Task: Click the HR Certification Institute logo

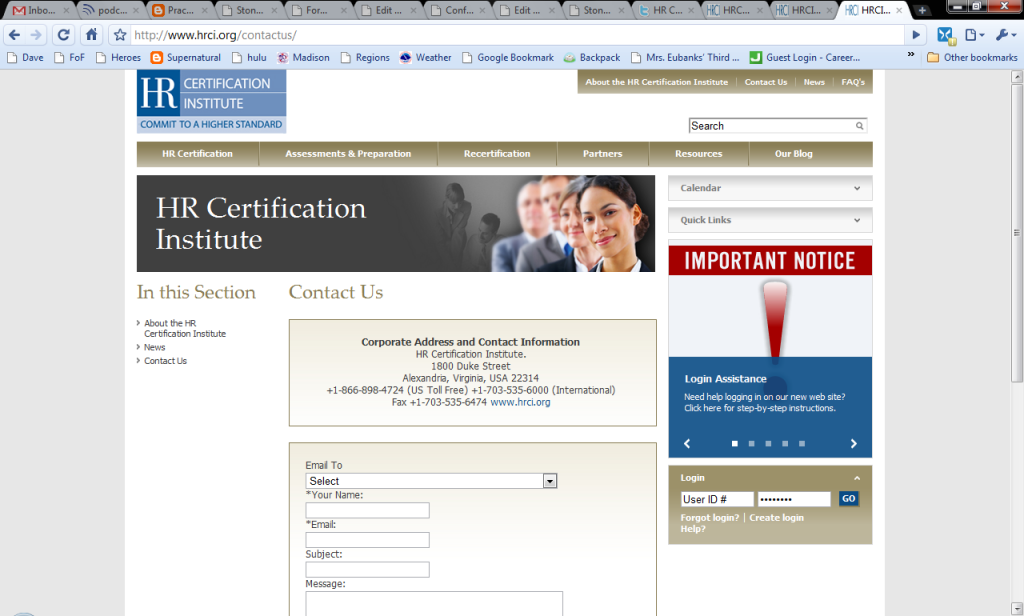Action: [x=212, y=101]
